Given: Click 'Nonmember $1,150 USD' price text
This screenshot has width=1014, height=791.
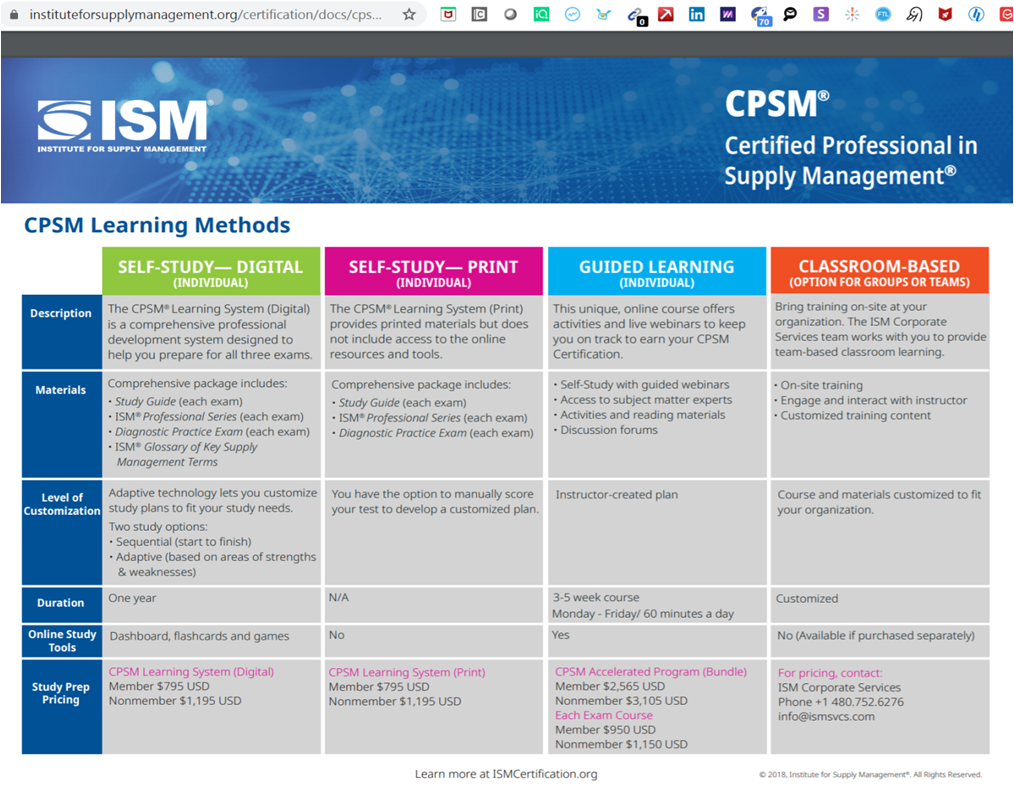Looking at the screenshot, I should click(621, 744).
